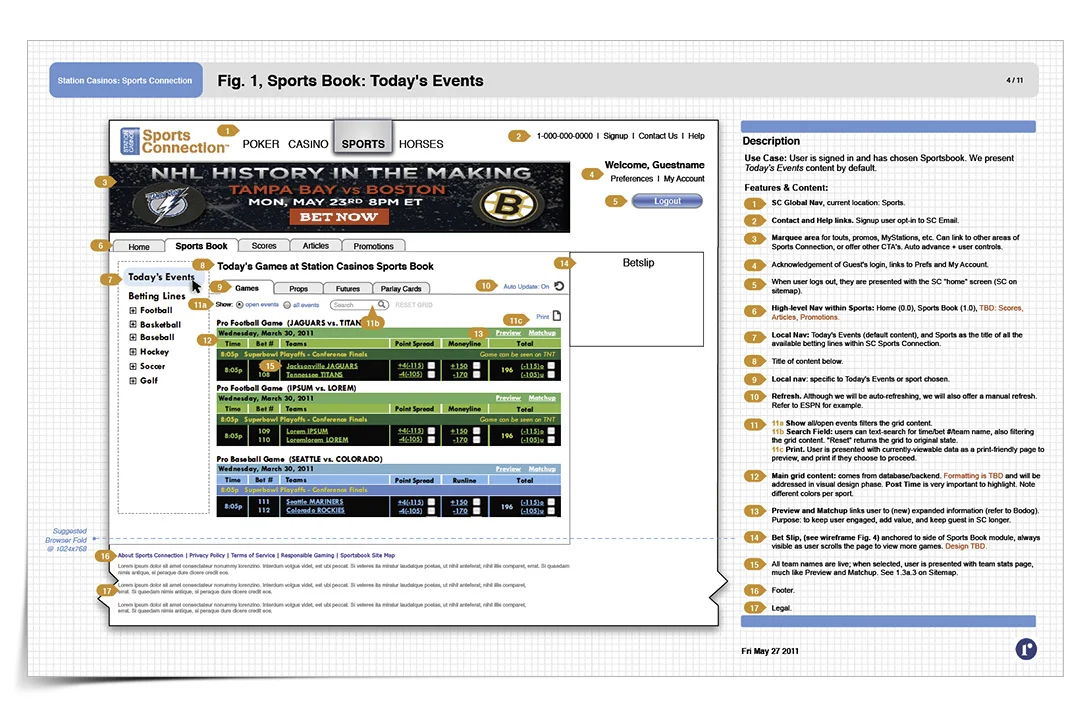The image size is (1082, 706).
Task: Open Matchup for the SEATTLE vs. COLORADO game
Action: click(542, 469)
